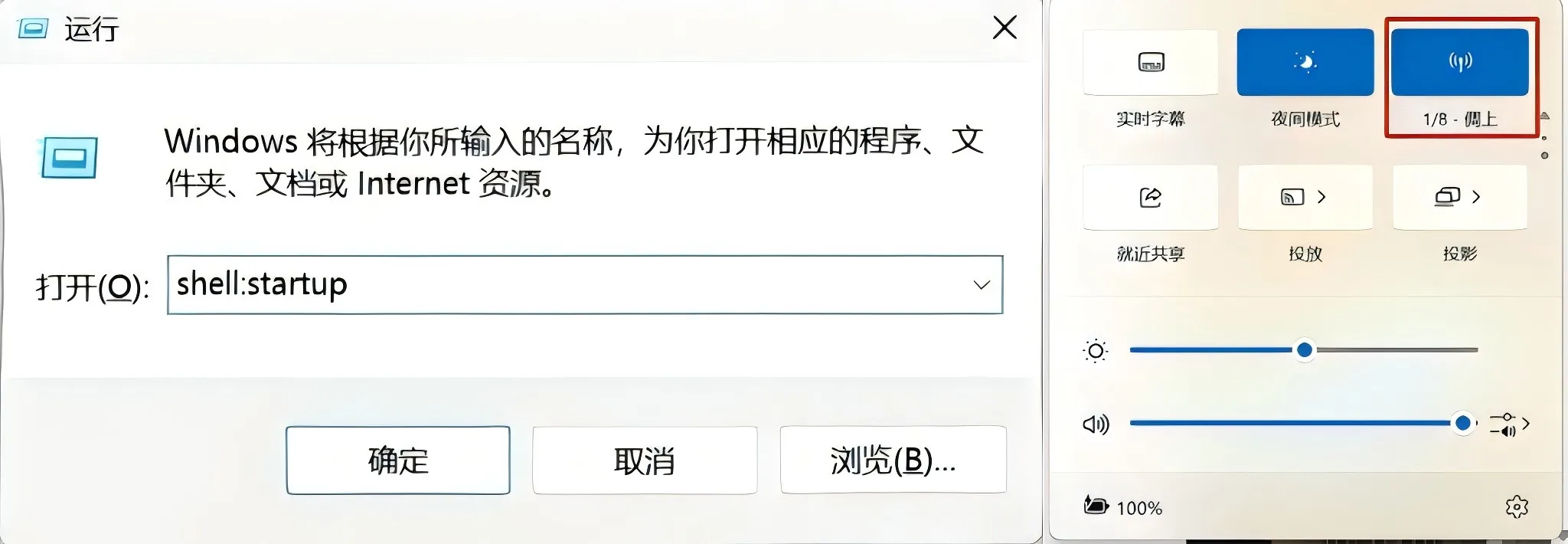This screenshot has width=1568, height=544.
Task: Click the shell:startup input field
Action: [585, 285]
